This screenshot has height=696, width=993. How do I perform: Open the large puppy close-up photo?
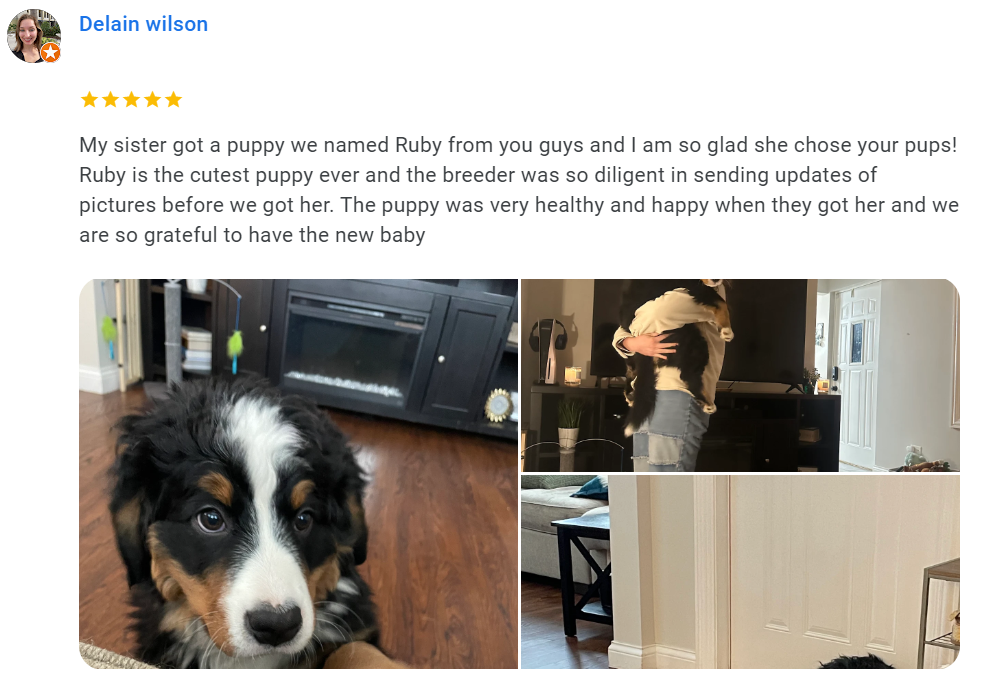[x=298, y=474]
